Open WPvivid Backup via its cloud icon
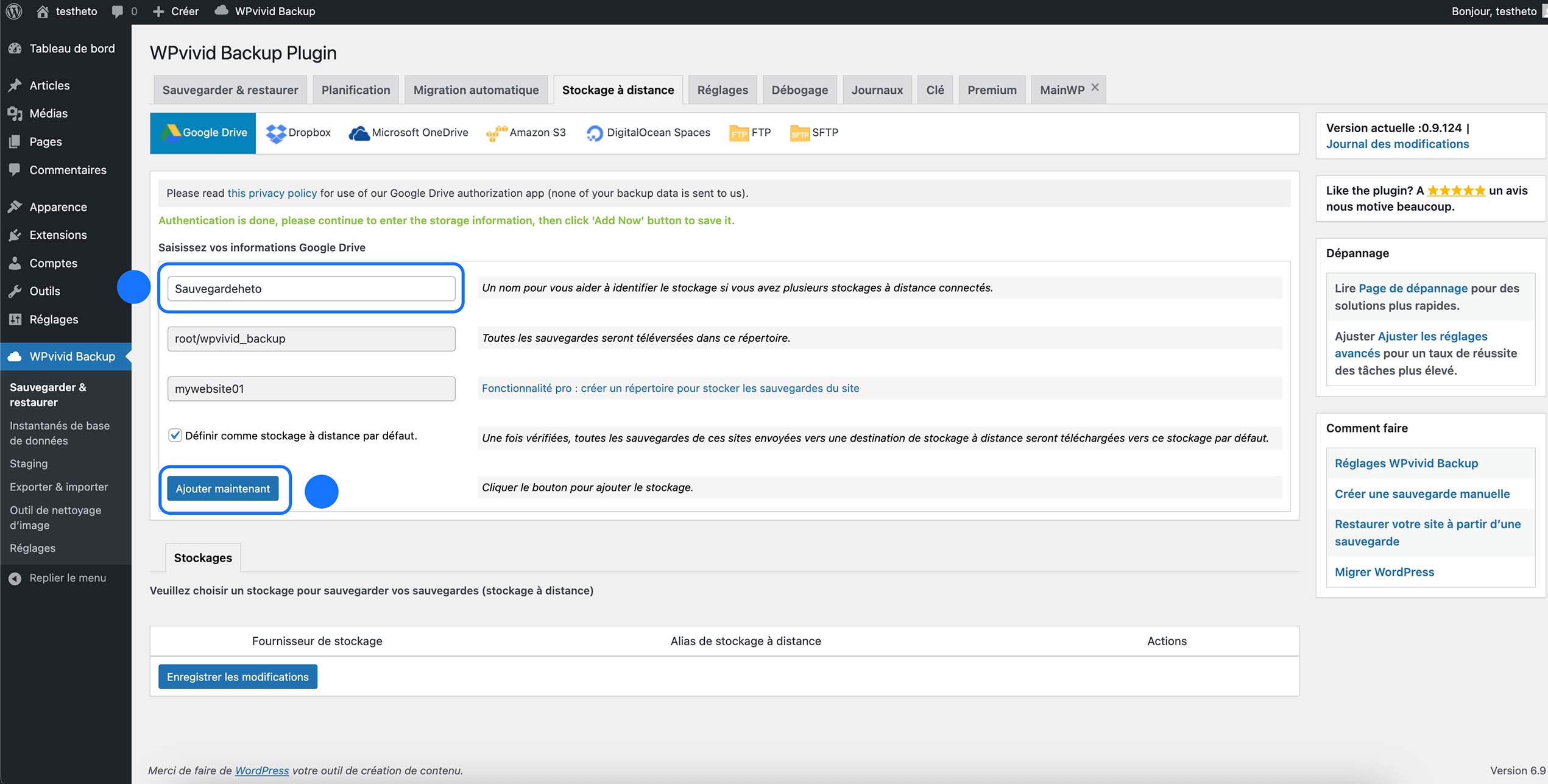Screen dimensions: 1548x784 pos(222,10)
